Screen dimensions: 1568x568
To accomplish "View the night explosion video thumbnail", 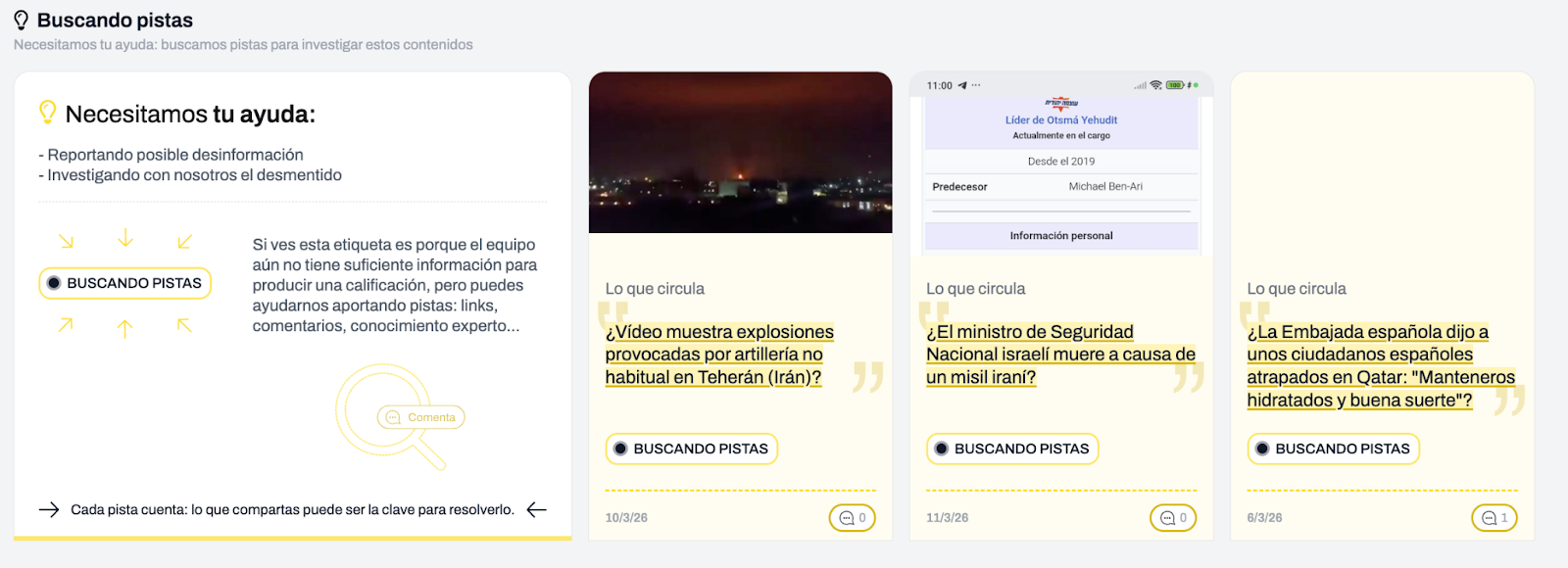I will point(740,153).
